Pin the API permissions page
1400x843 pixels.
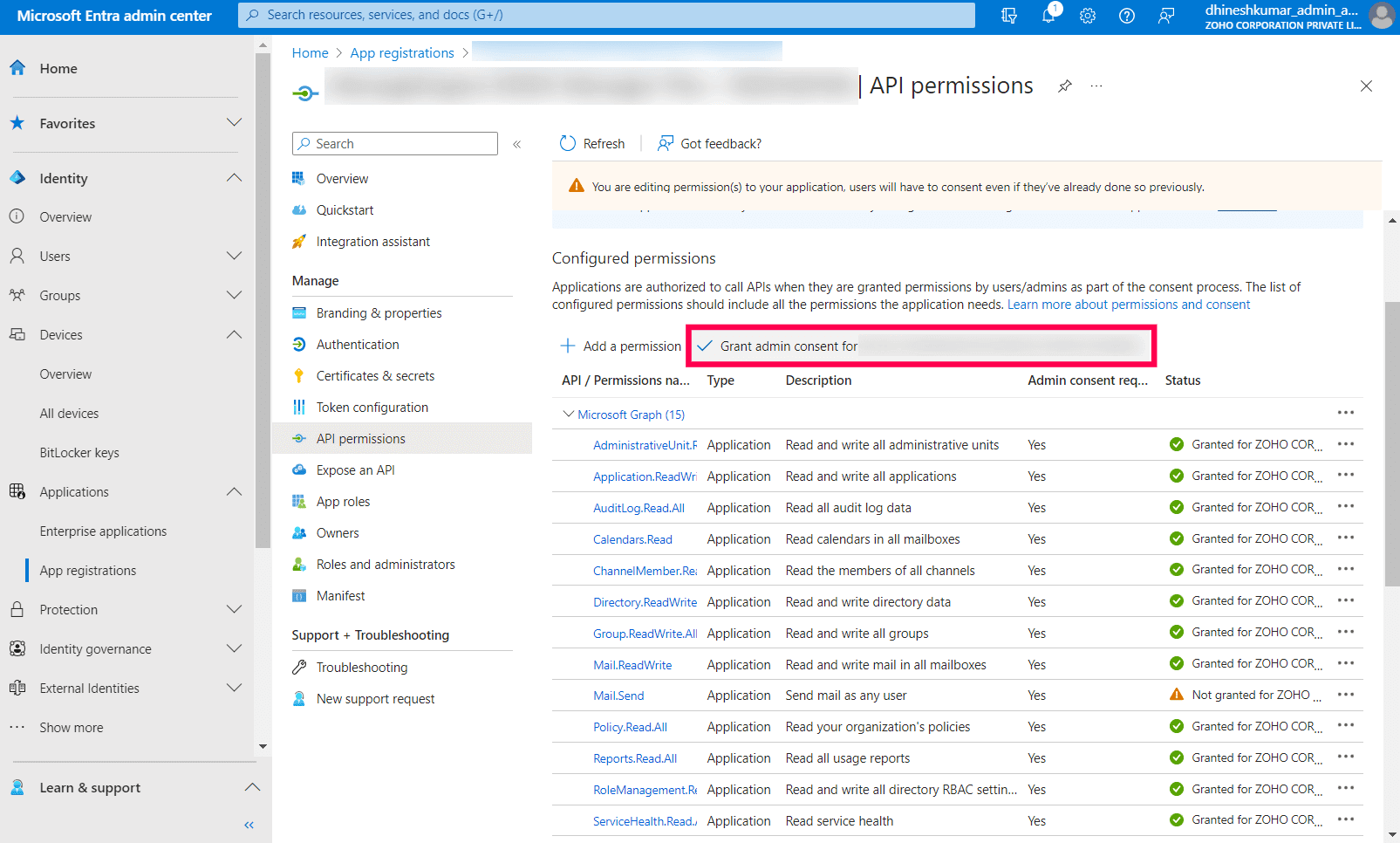point(1065,86)
